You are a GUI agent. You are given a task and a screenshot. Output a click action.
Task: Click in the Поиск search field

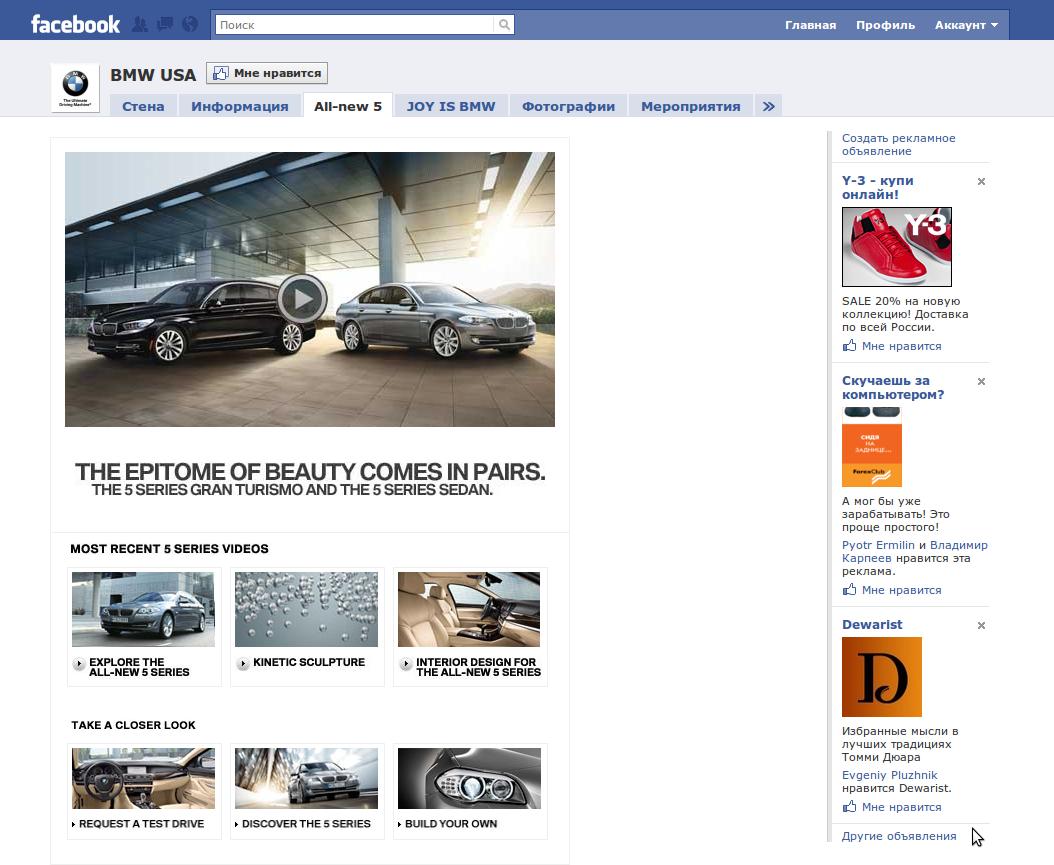point(354,25)
